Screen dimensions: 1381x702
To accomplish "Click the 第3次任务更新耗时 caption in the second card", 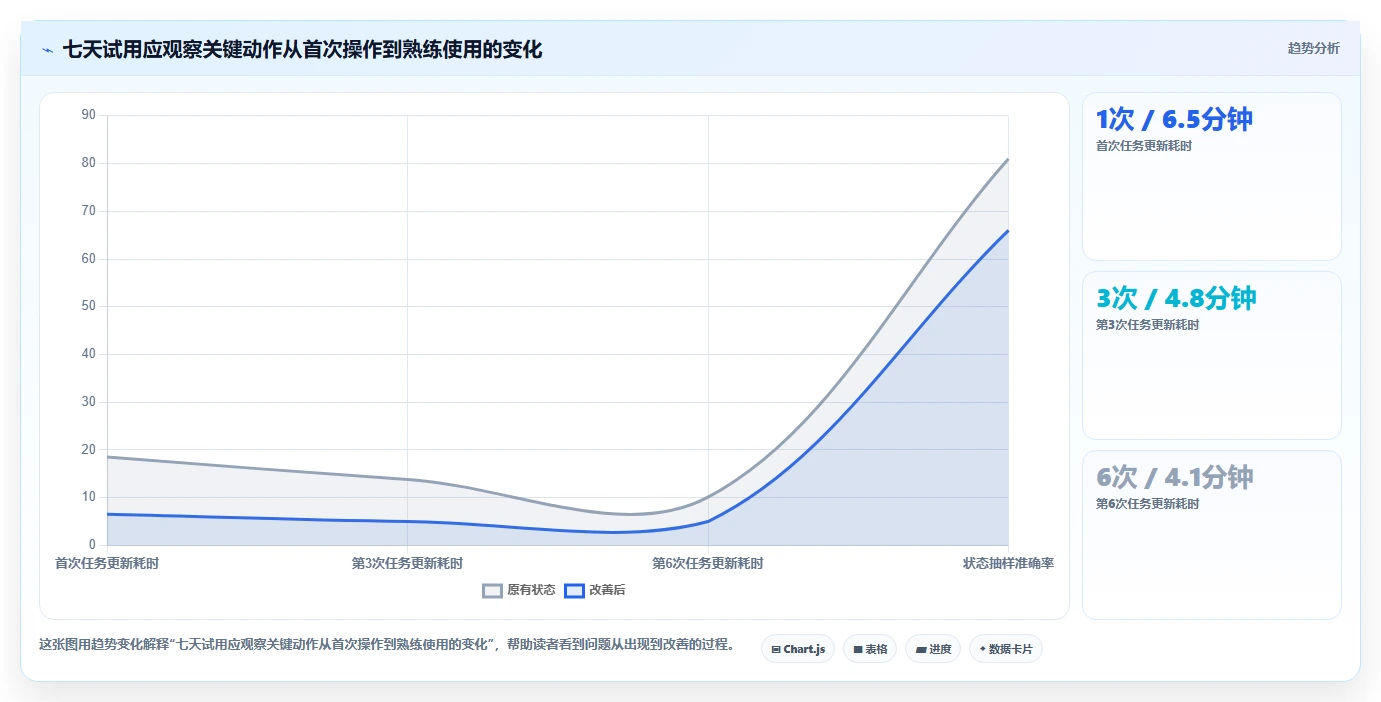I will pos(1147,325).
